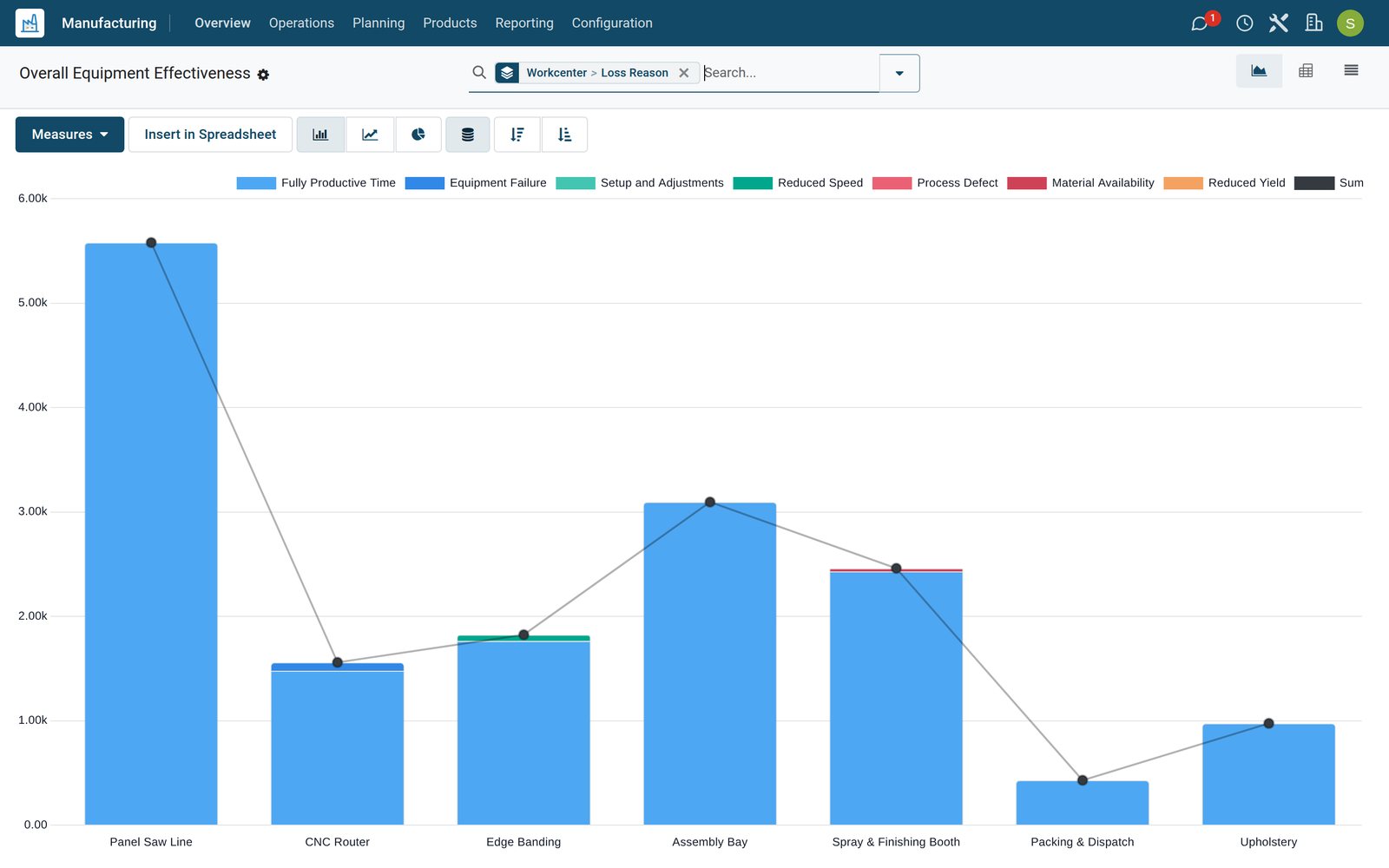Open the Operations menu
This screenshot has width=1389, height=868.
click(301, 23)
